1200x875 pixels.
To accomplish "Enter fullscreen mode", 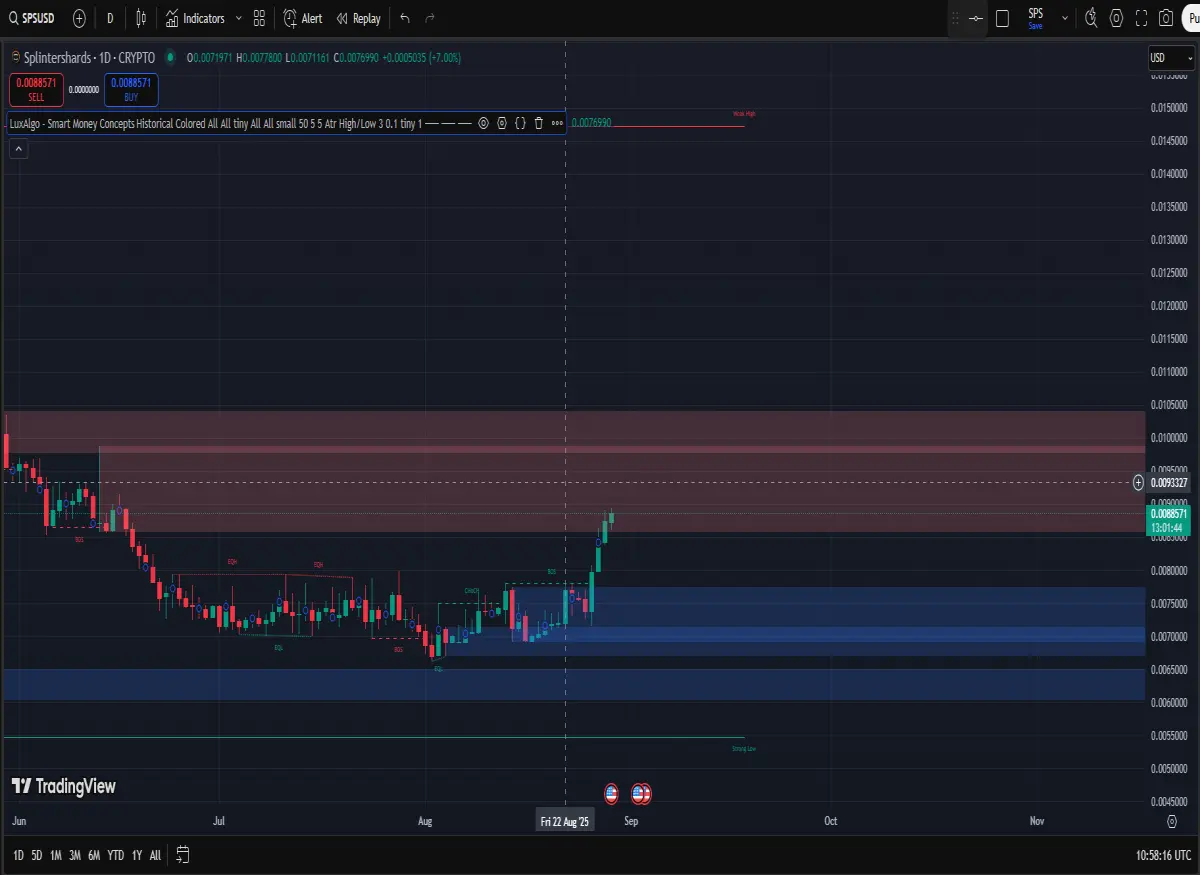I will [1141, 18].
